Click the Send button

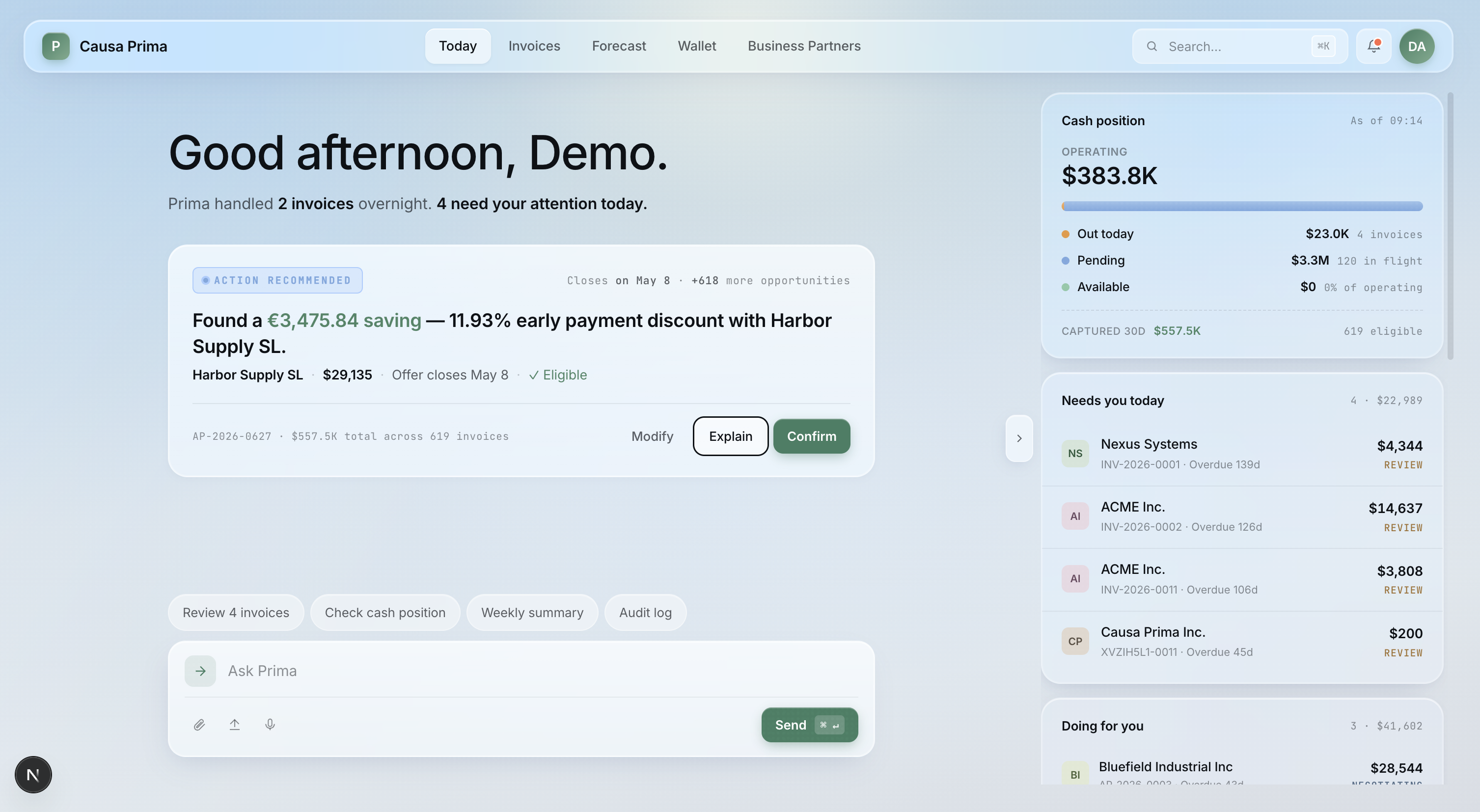(x=810, y=725)
